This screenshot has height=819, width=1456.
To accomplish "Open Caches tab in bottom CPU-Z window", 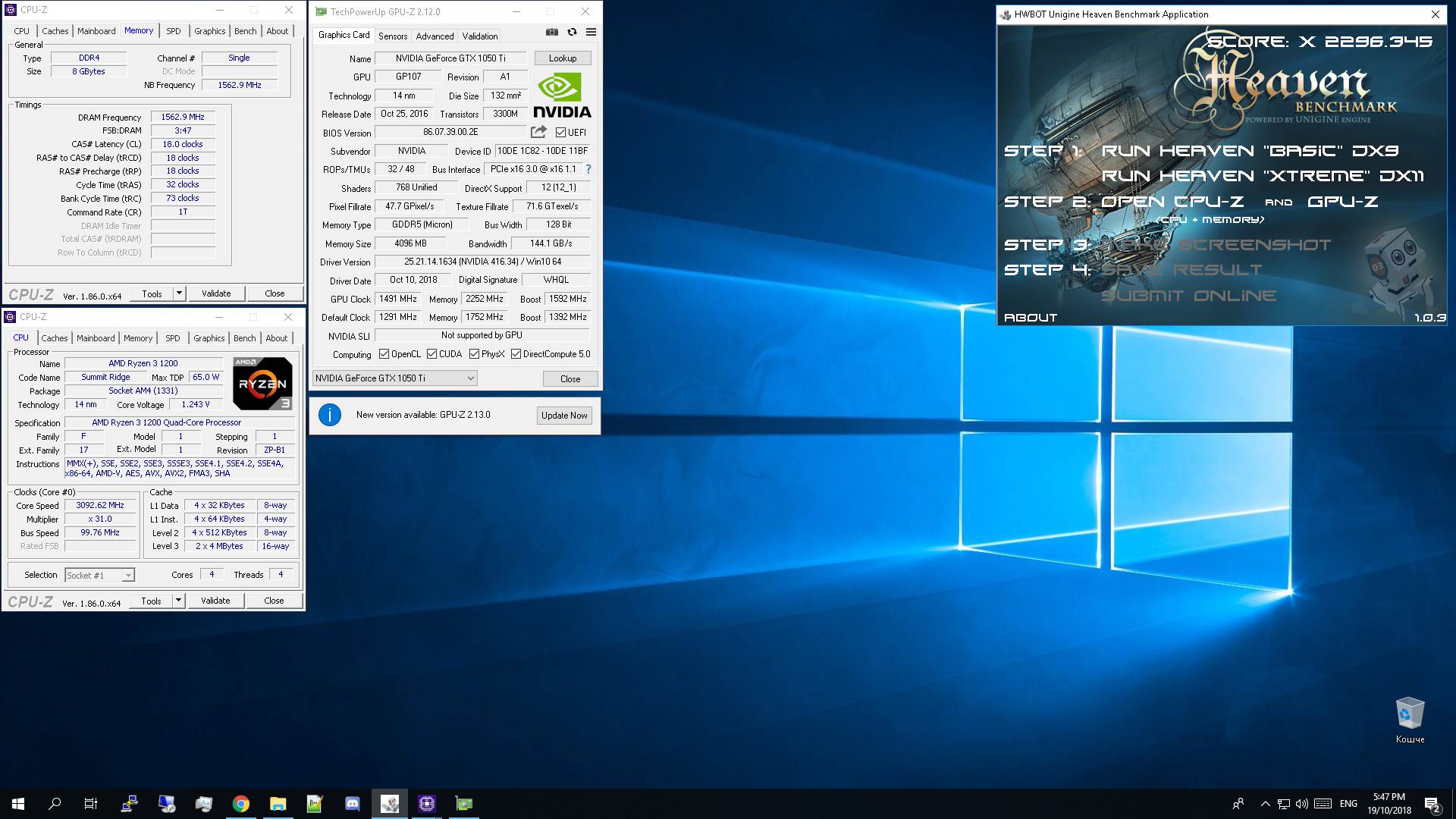I will pos(55,338).
